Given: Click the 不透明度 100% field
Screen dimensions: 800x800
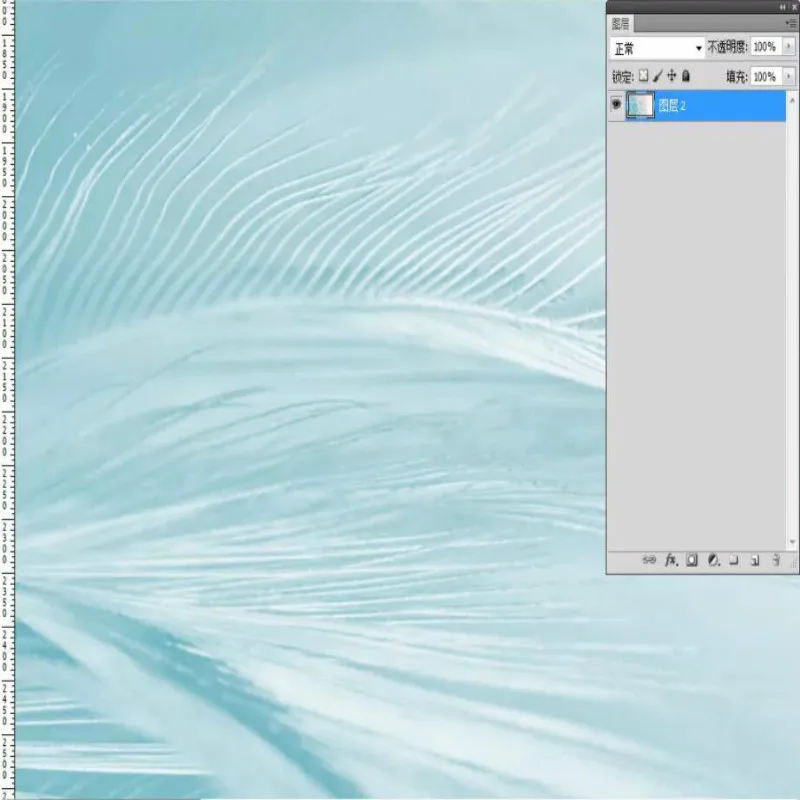Looking at the screenshot, I should pyautogui.click(x=766, y=47).
